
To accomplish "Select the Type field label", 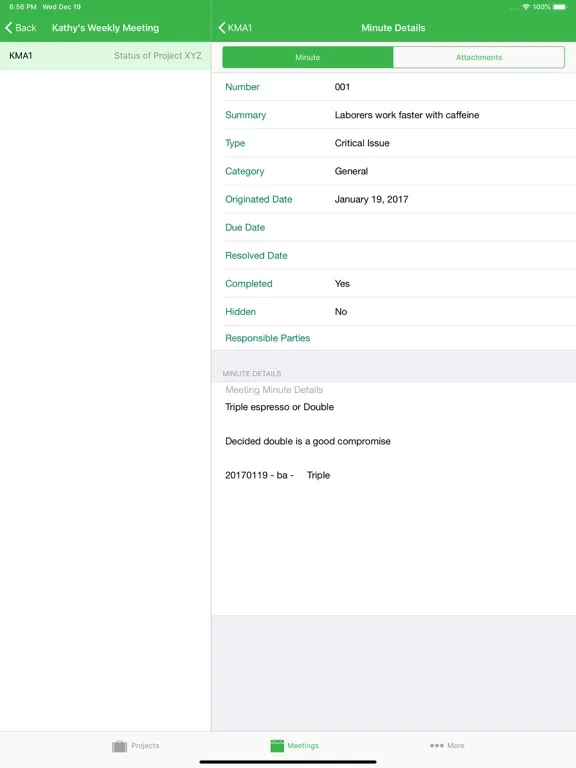I will [x=235, y=143].
